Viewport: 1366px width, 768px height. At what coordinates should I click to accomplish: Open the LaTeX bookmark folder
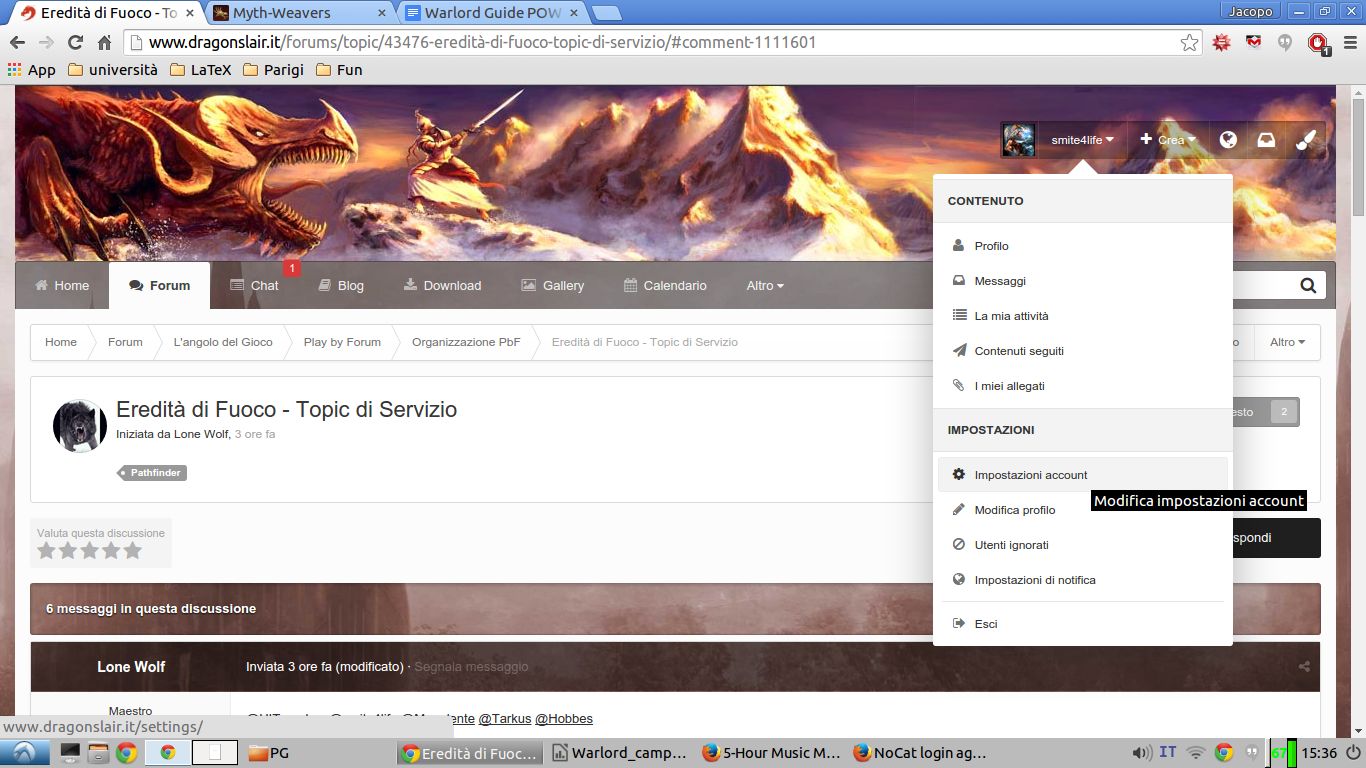pos(200,70)
